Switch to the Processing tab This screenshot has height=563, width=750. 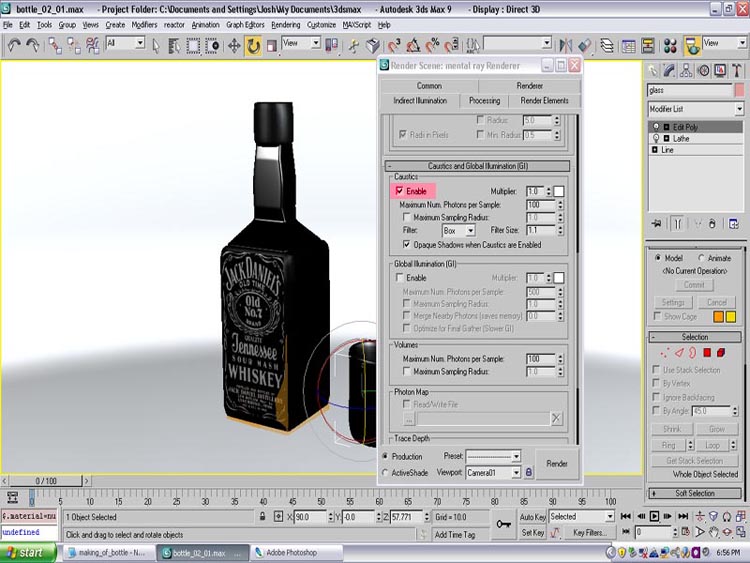pos(484,101)
